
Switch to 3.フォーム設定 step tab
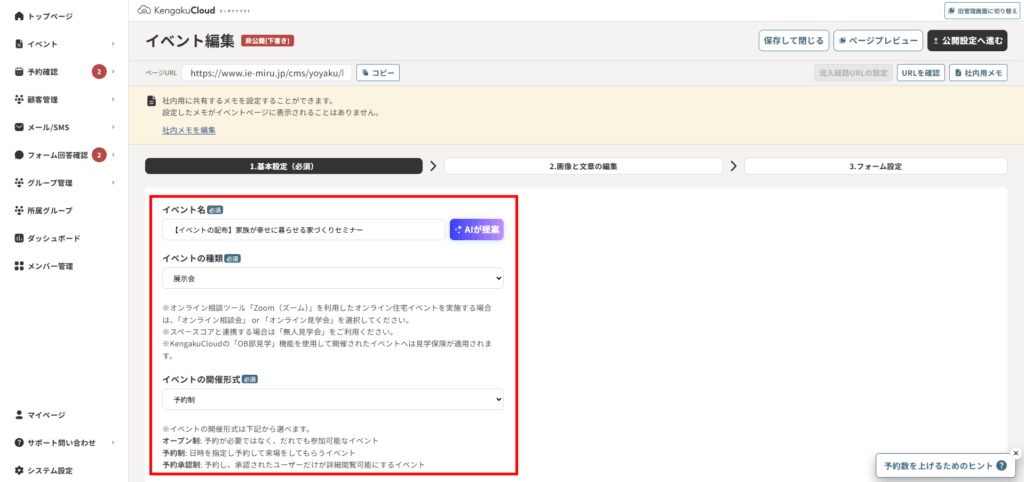point(875,166)
